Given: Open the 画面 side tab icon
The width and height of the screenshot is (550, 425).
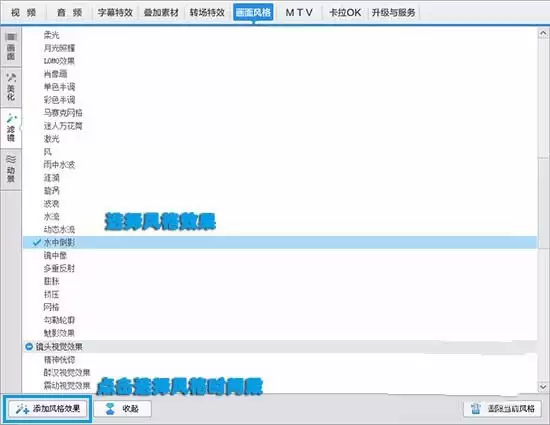Looking at the screenshot, I should click(x=11, y=37).
